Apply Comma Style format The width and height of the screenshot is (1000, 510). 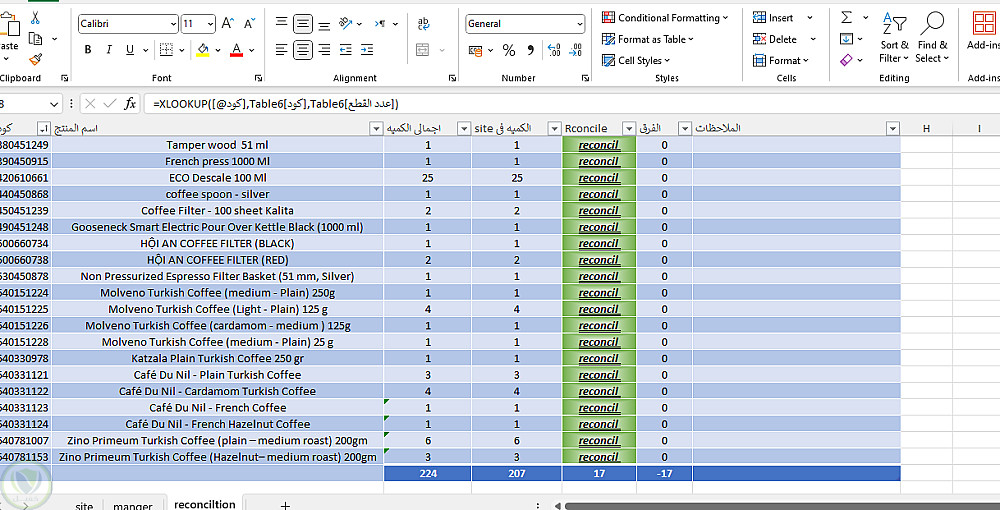[530, 50]
